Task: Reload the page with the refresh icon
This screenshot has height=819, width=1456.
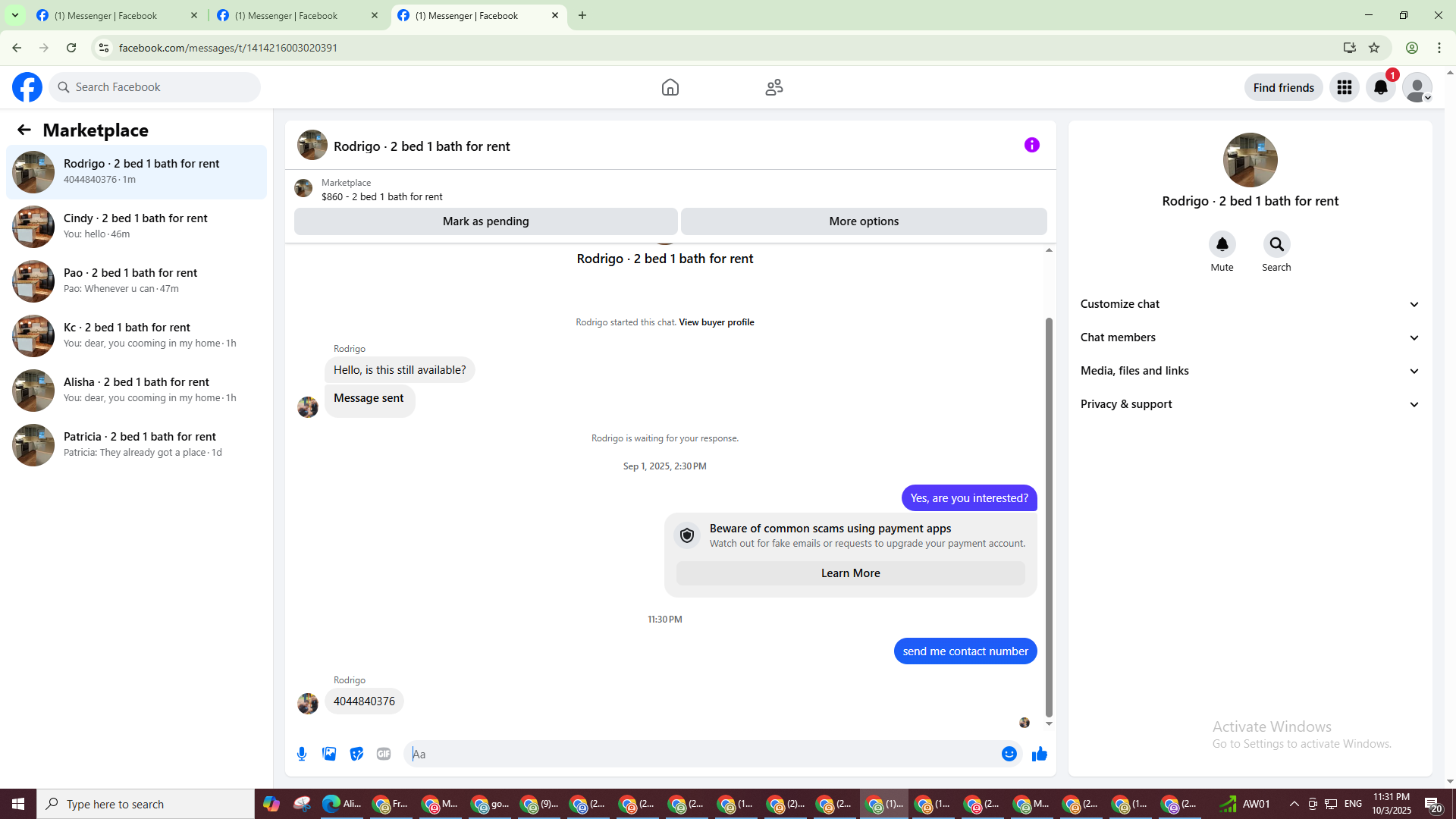Action: (x=71, y=48)
